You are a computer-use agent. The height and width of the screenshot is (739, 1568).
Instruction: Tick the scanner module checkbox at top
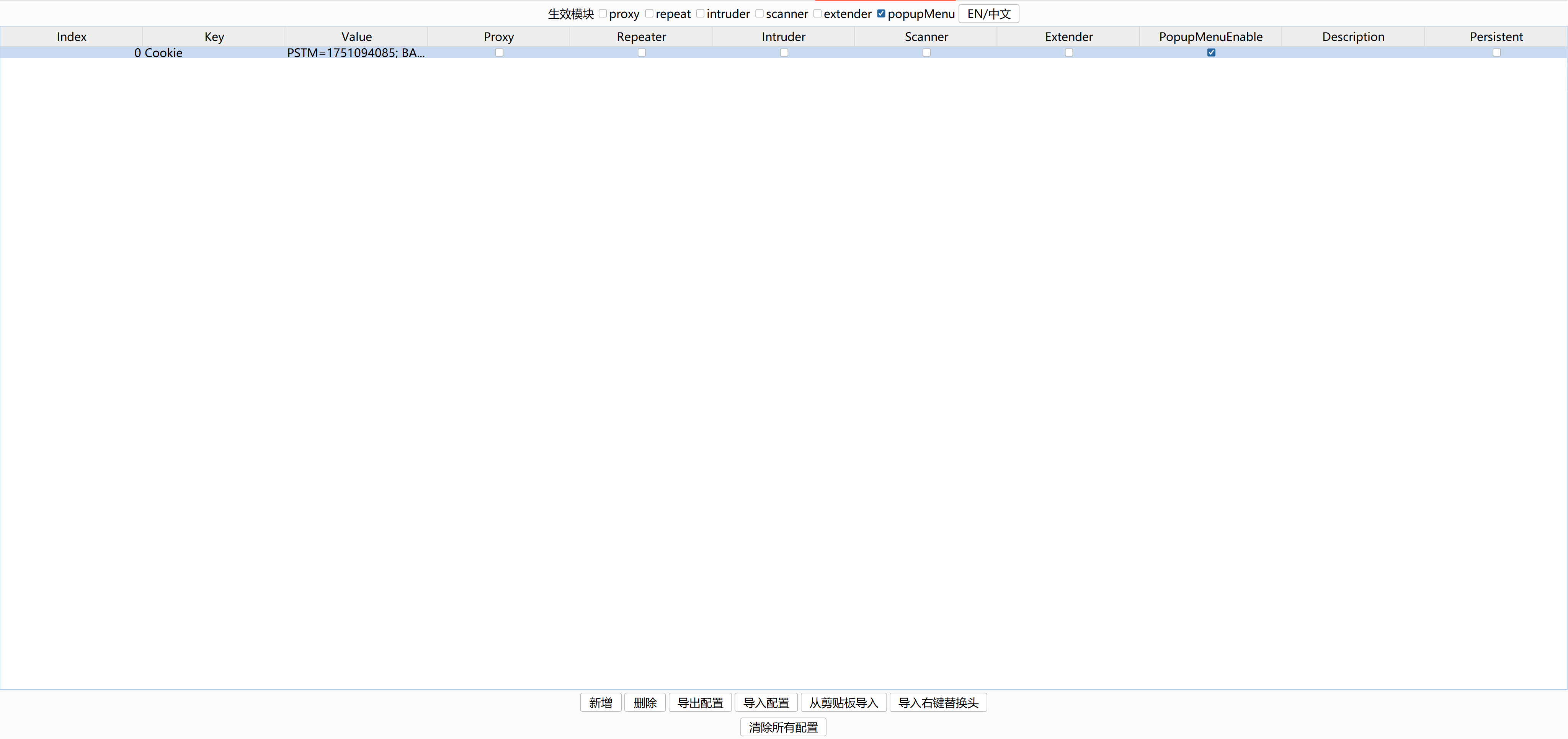tap(759, 13)
